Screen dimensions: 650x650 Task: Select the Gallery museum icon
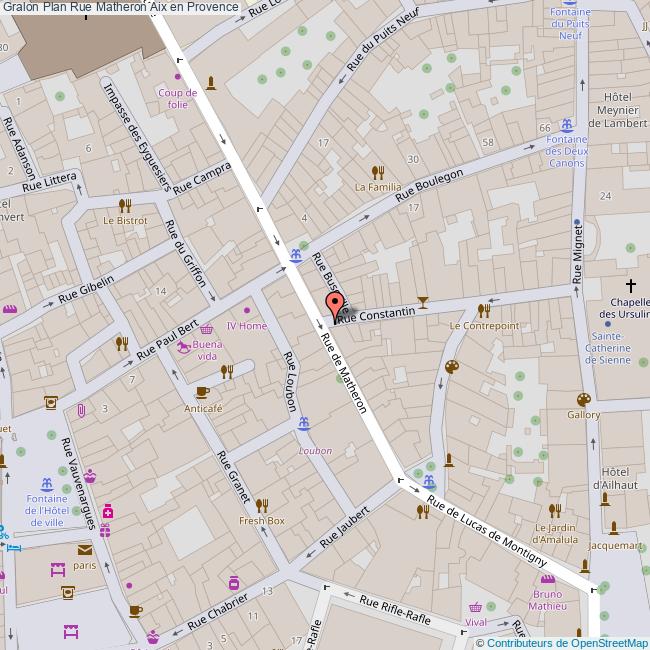pyautogui.click(x=584, y=398)
